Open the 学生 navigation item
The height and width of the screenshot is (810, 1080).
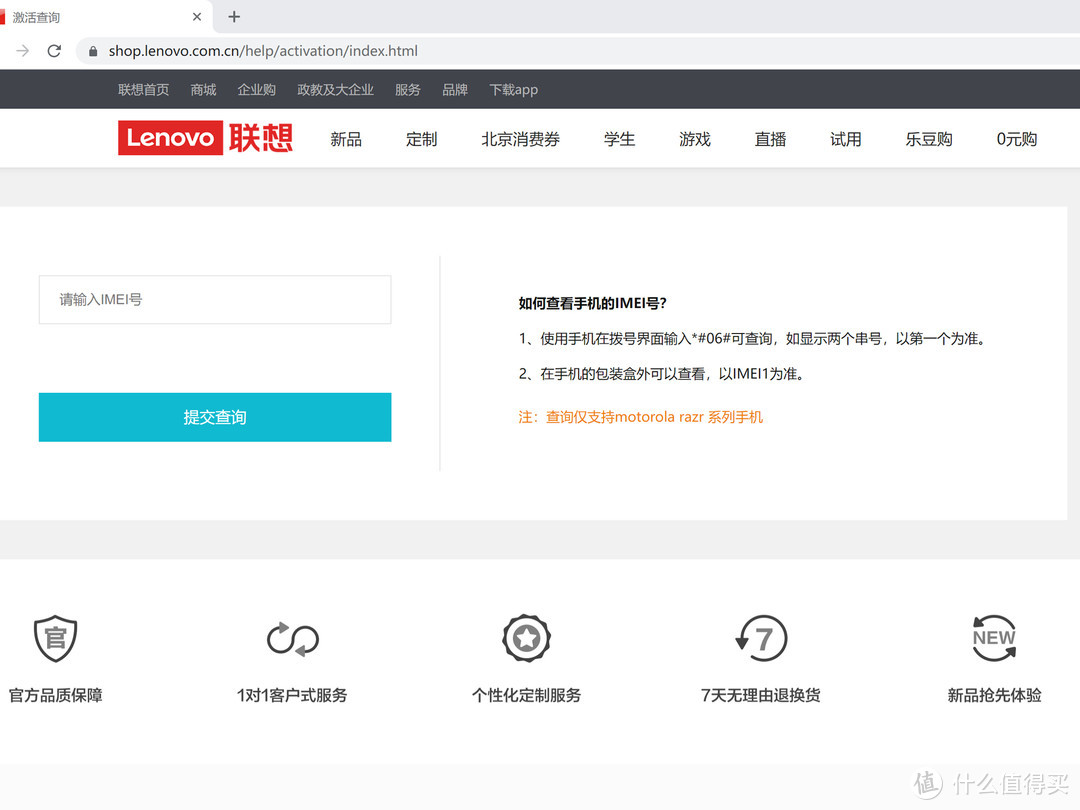pos(619,140)
